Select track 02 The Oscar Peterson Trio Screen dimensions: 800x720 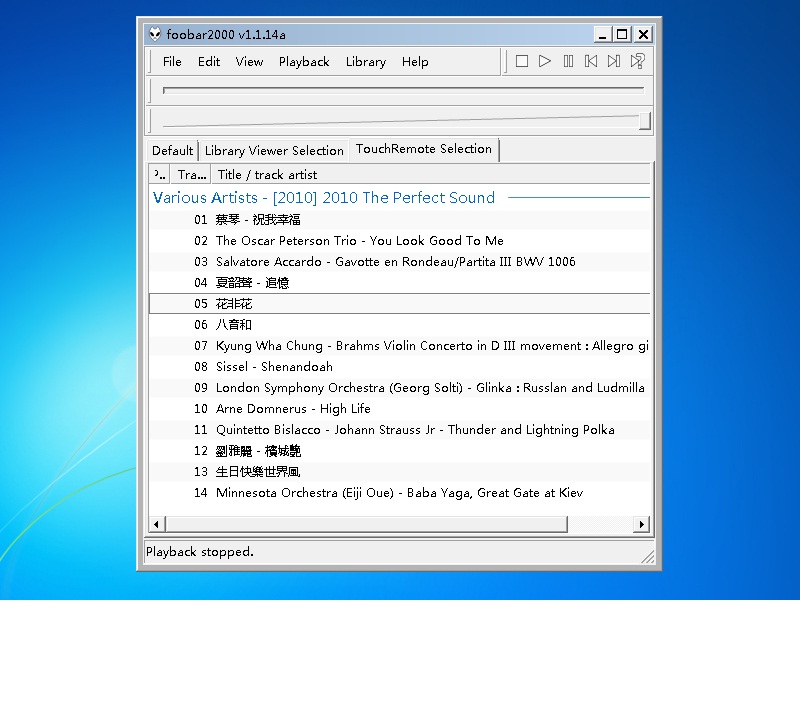399,241
